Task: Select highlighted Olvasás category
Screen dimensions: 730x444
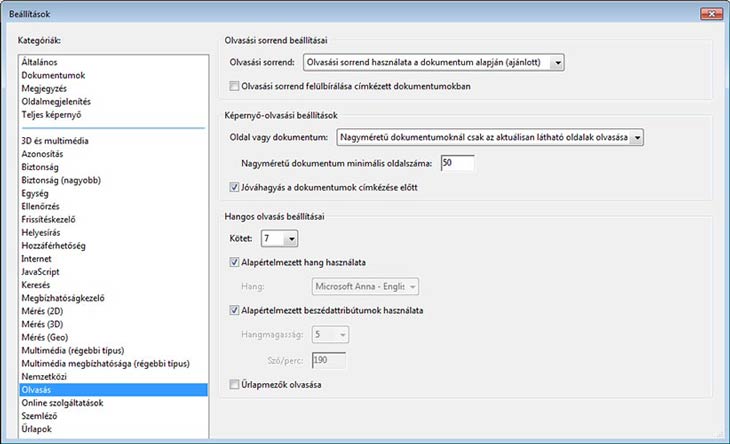Action: [114, 390]
